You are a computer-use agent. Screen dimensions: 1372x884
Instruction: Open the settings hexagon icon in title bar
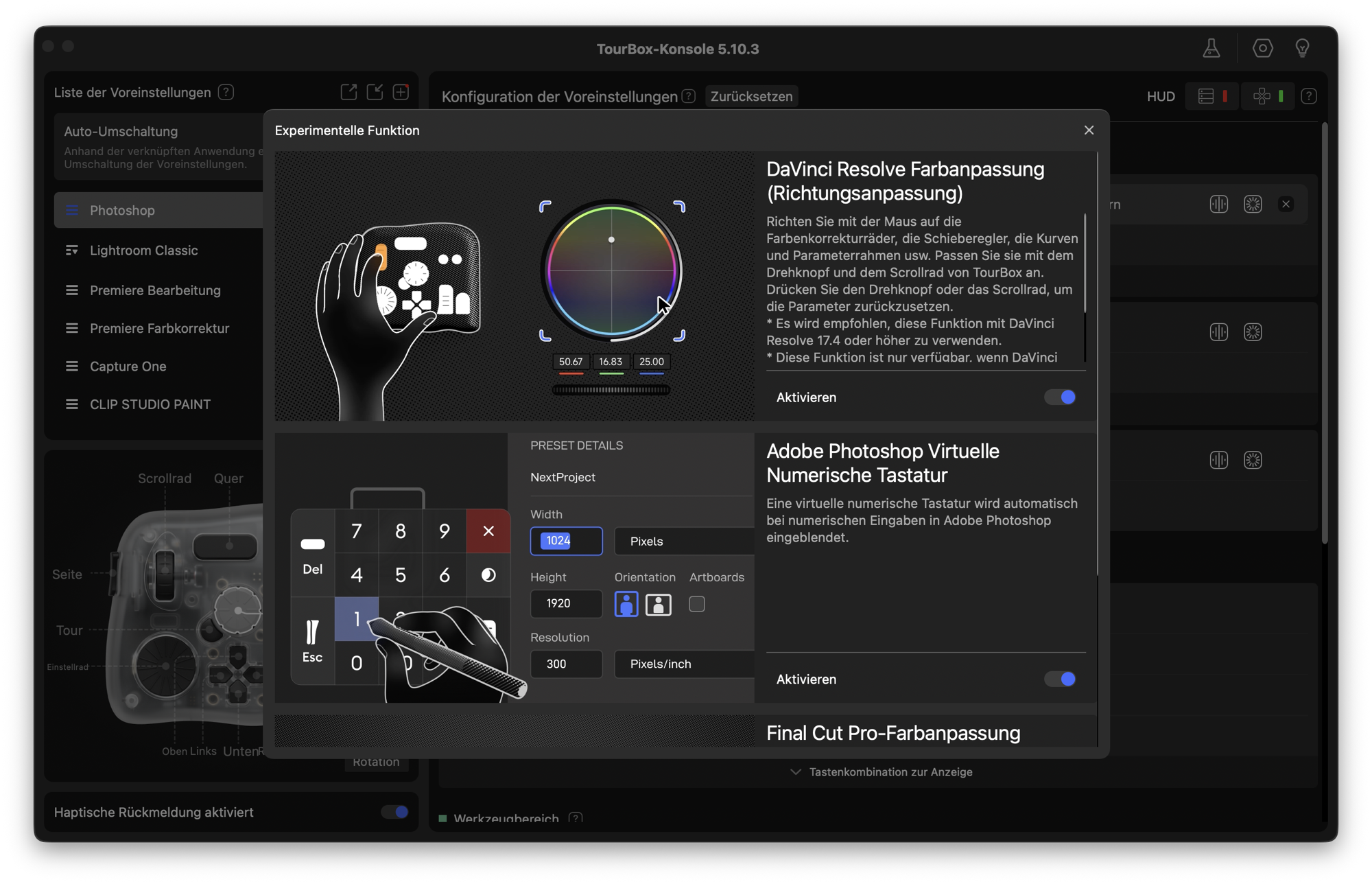click(x=1262, y=49)
